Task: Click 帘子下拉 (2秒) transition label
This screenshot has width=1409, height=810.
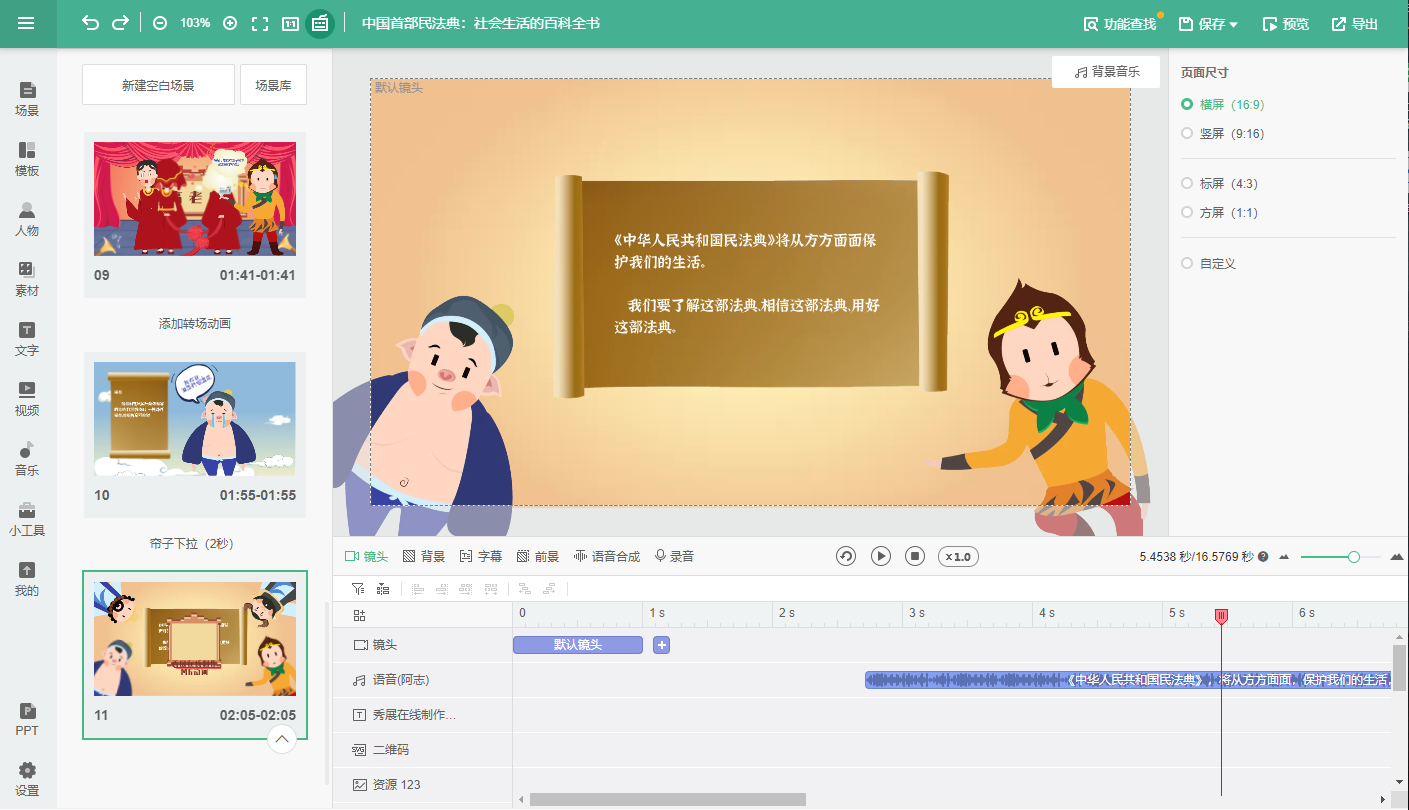Action: [x=191, y=544]
